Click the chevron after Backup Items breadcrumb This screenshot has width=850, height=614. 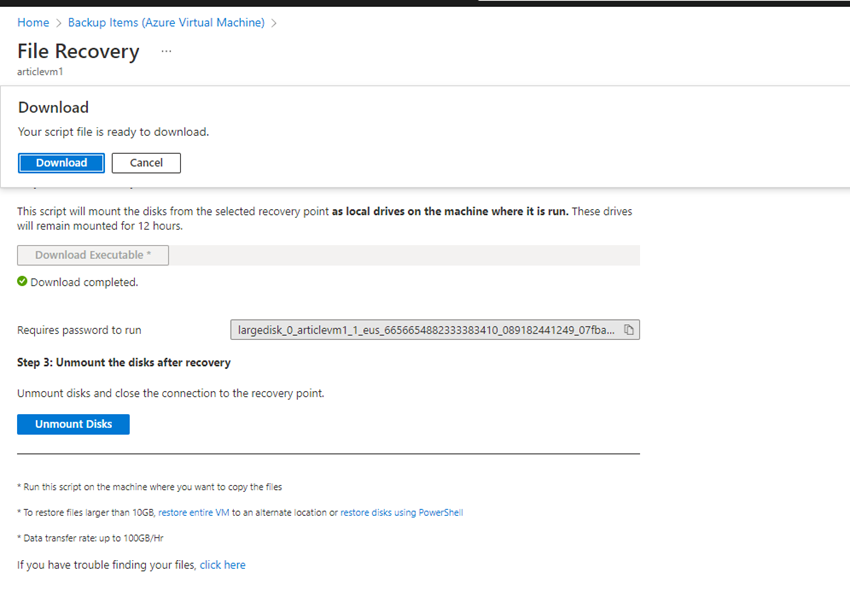pos(274,22)
